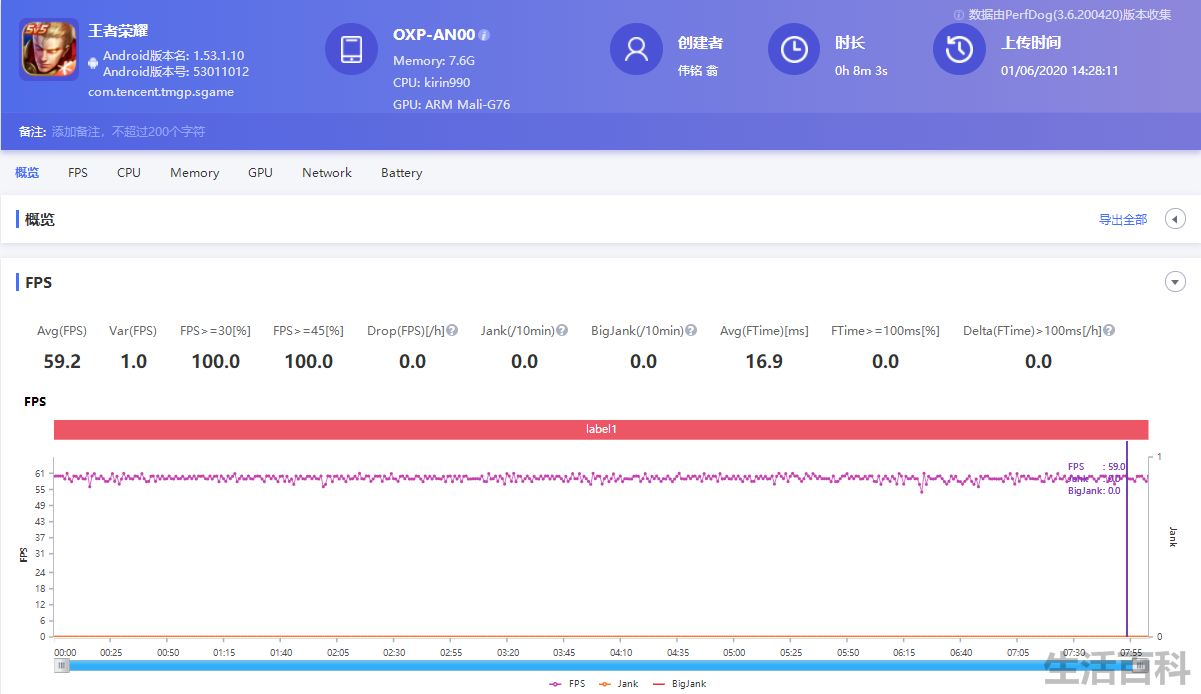The width and height of the screenshot is (1201, 694).
Task: Click the 上传时间 history clock icon
Action: click(x=959, y=49)
